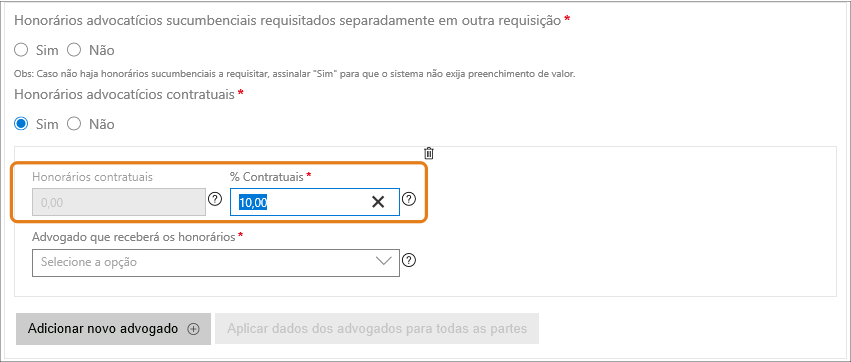The width and height of the screenshot is (851, 362).
Task: Click the % Contratuais field label
Action: (266, 176)
